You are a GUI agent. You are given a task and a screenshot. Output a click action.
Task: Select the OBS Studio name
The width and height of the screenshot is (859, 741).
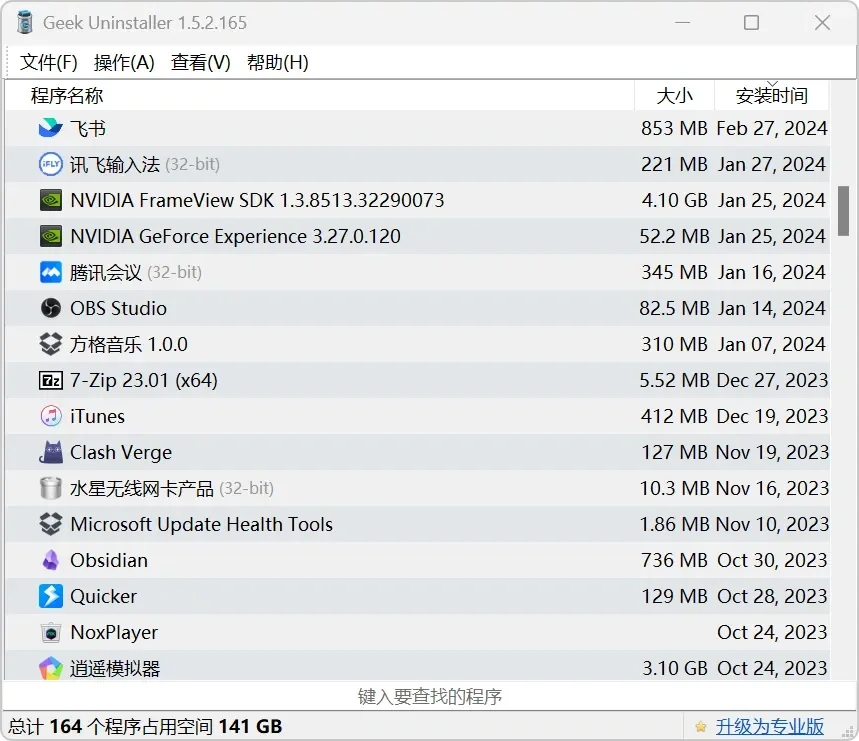point(118,308)
